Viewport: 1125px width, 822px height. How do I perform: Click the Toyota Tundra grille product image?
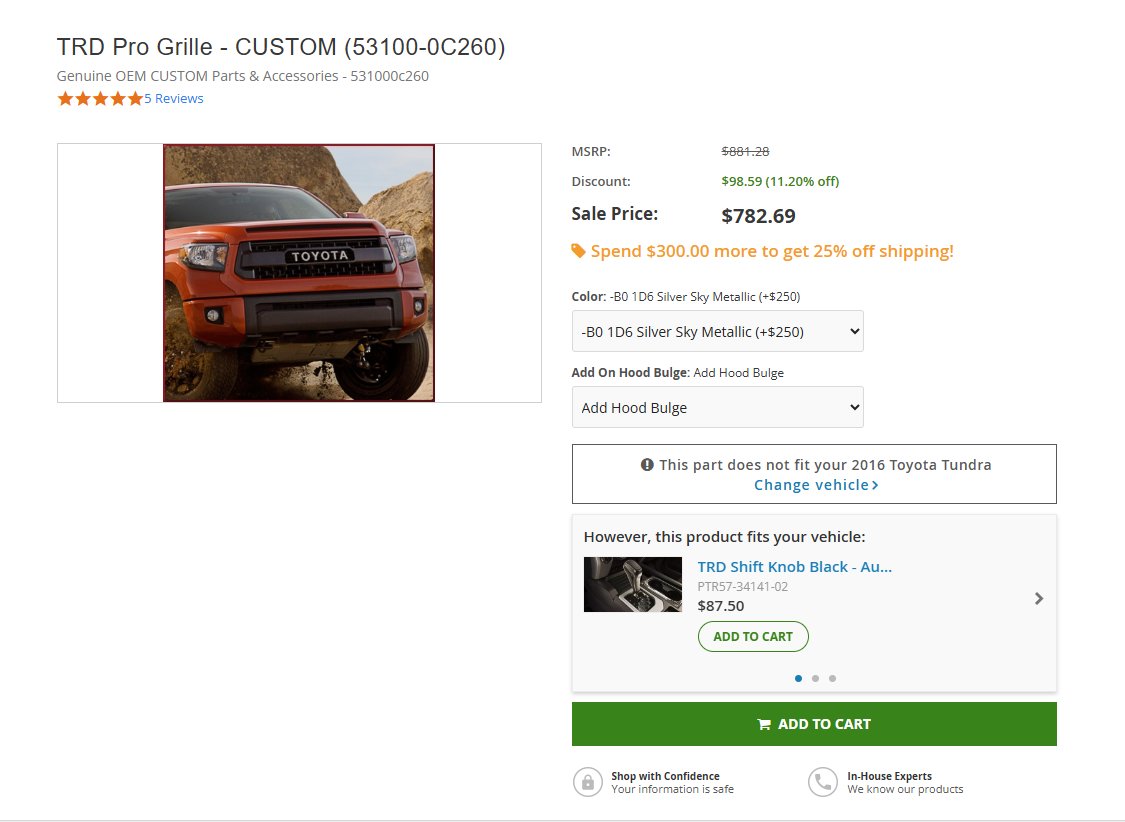click(299, 273)
